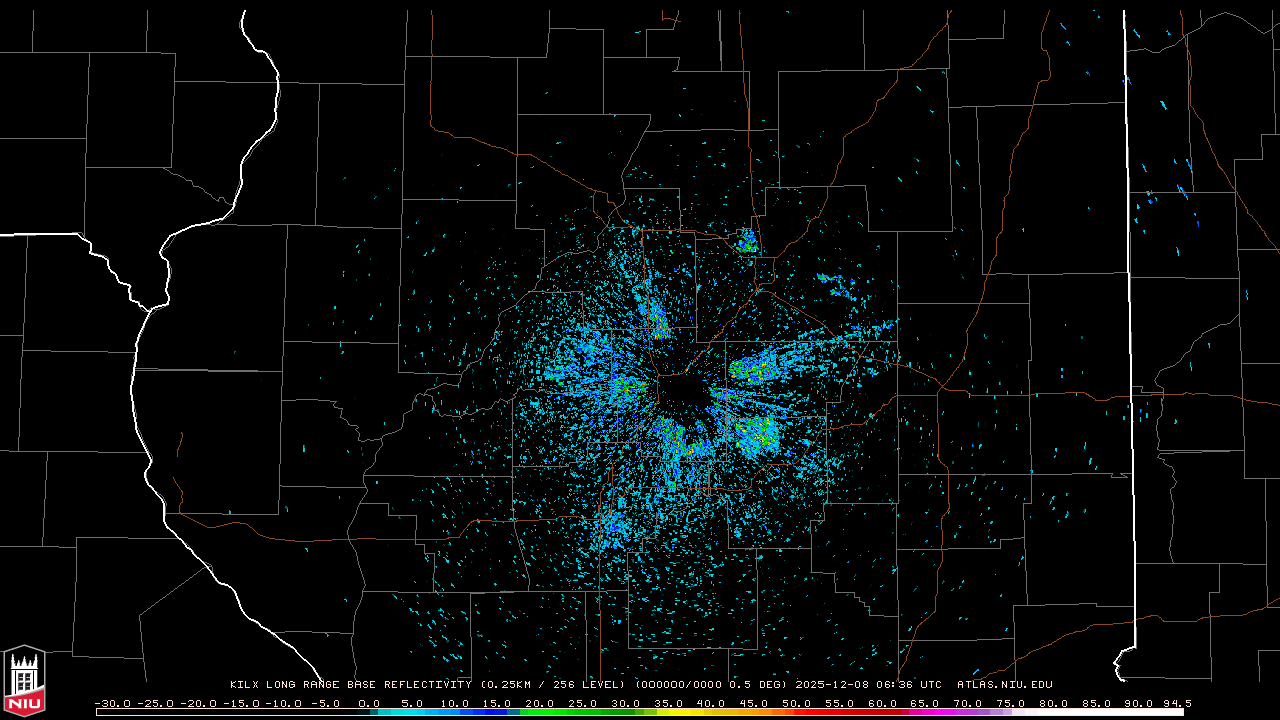This screenshot has width=1280, height=720.
Task: Click the 2025-12-08 06:36 UTC timestamp
Action: click(x=868, y=685)
